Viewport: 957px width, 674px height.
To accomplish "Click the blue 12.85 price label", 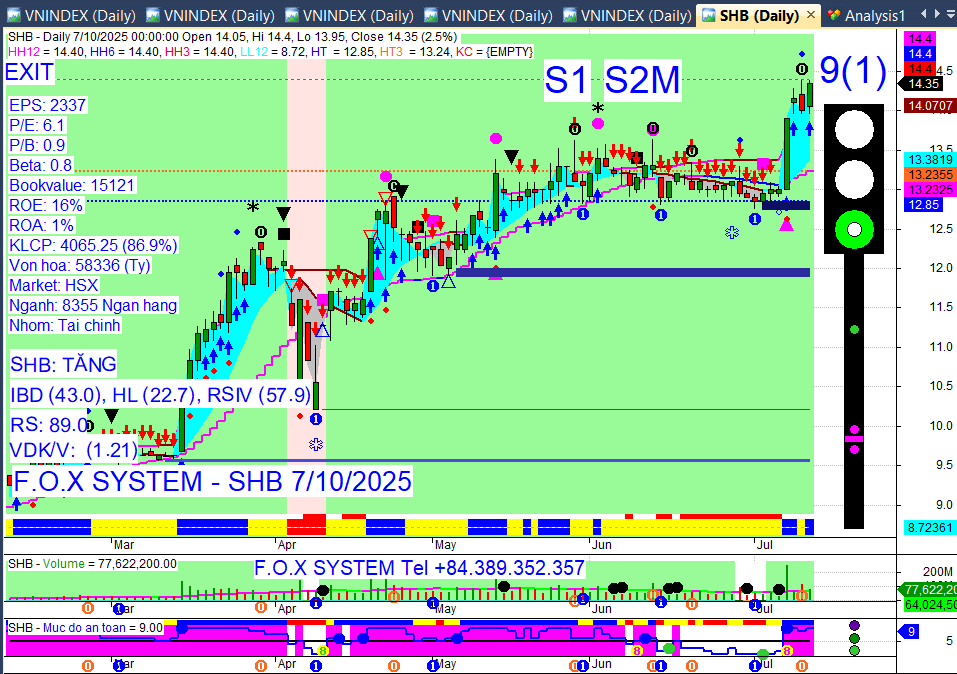I will click(923, 205).
